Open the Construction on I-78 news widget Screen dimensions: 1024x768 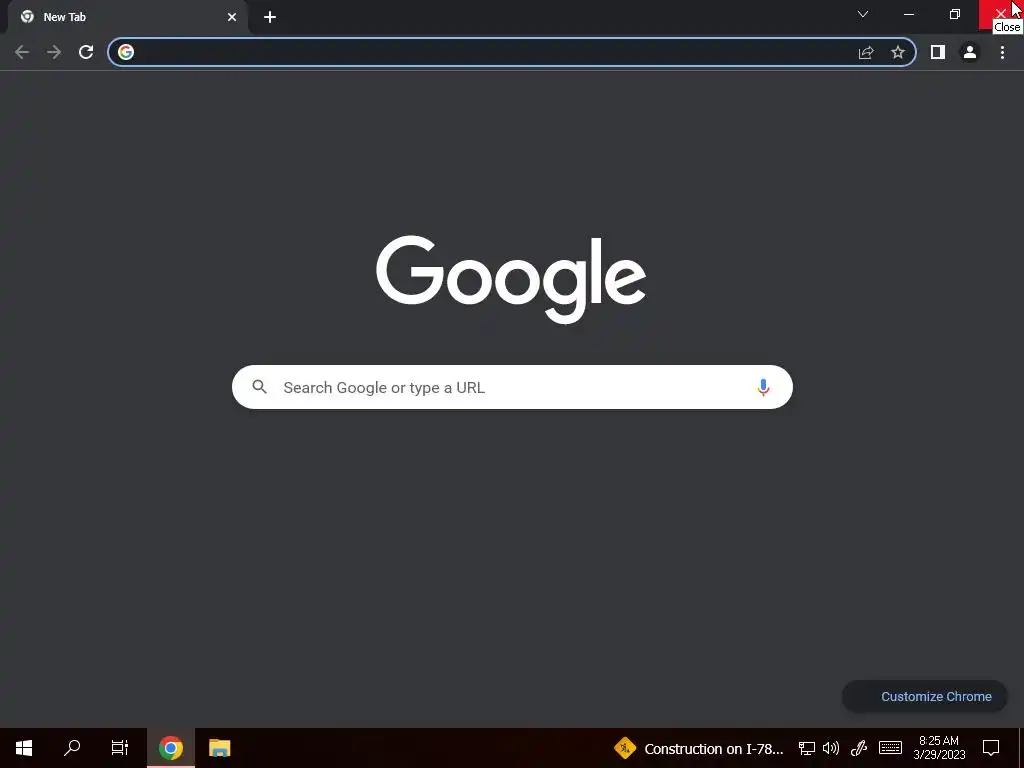pos(698,748)
